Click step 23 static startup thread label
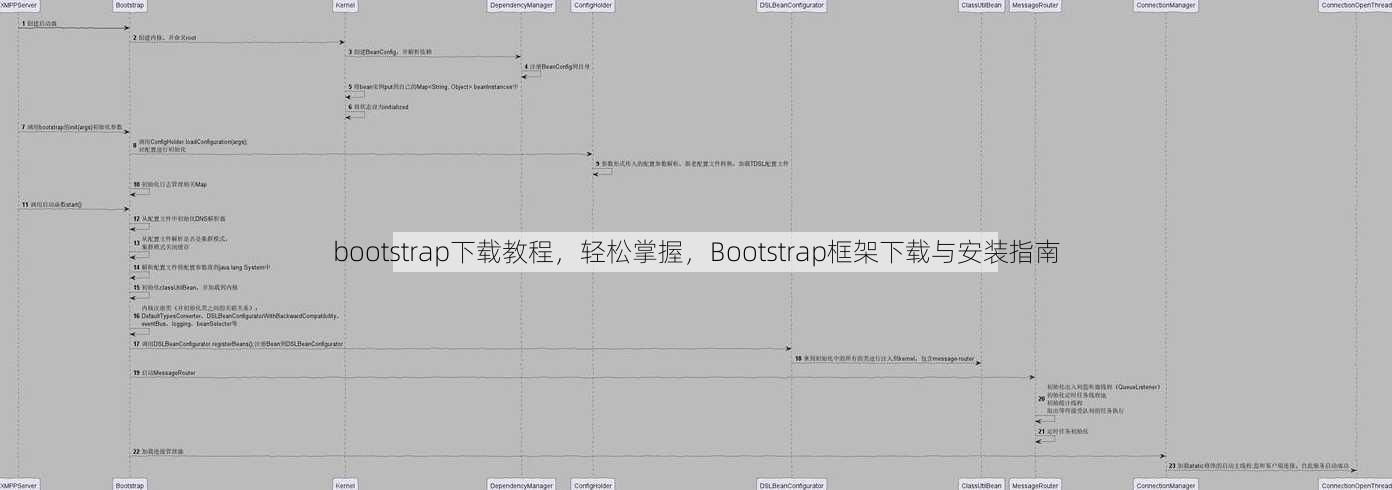Viewport: 1392px width, 490px height. [1259, 466]
